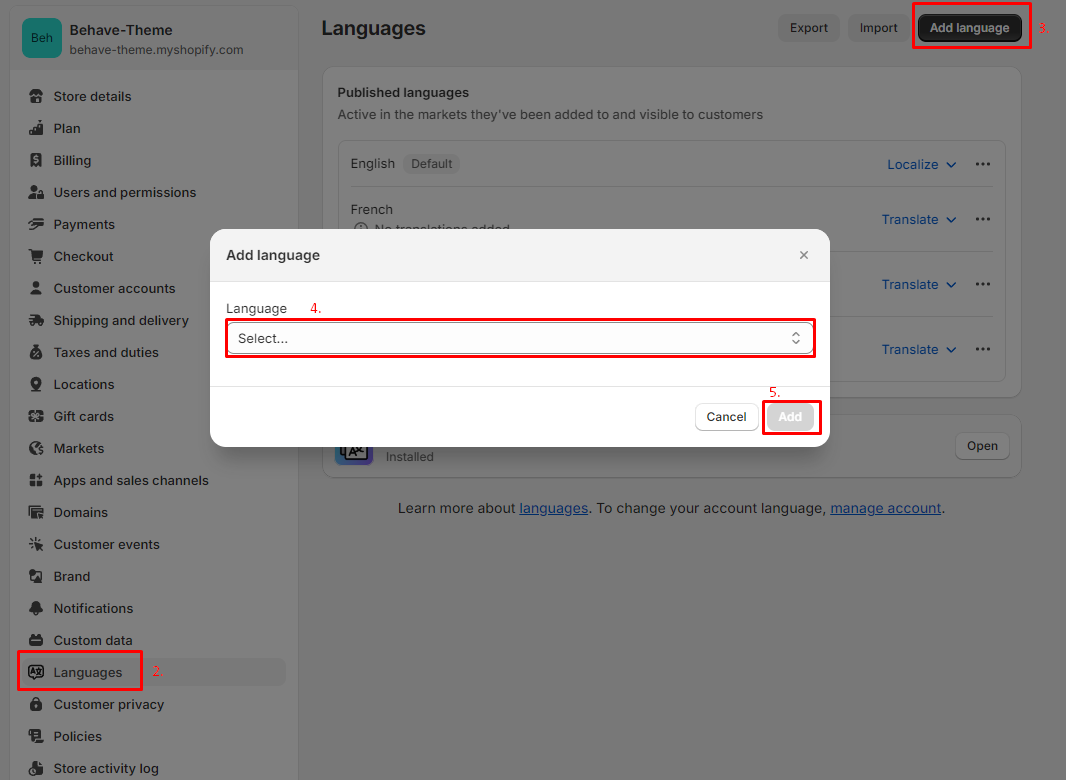Click the Custom data icon
This screenshot has height=780, width=1066.
[x=36, y=640]
